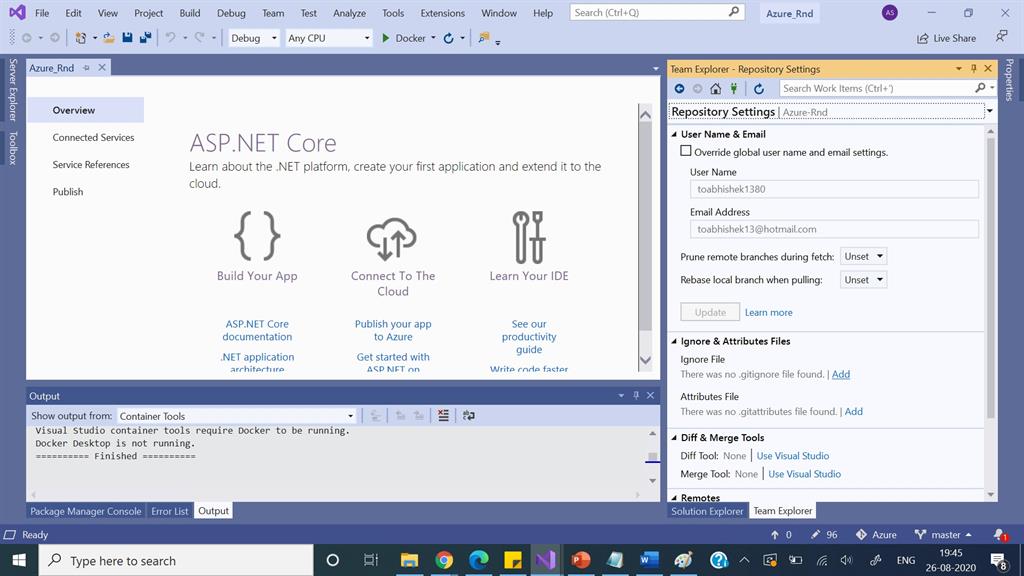Click the Open File folder icon
The image size is (1024, 576).
pos(109,38)
